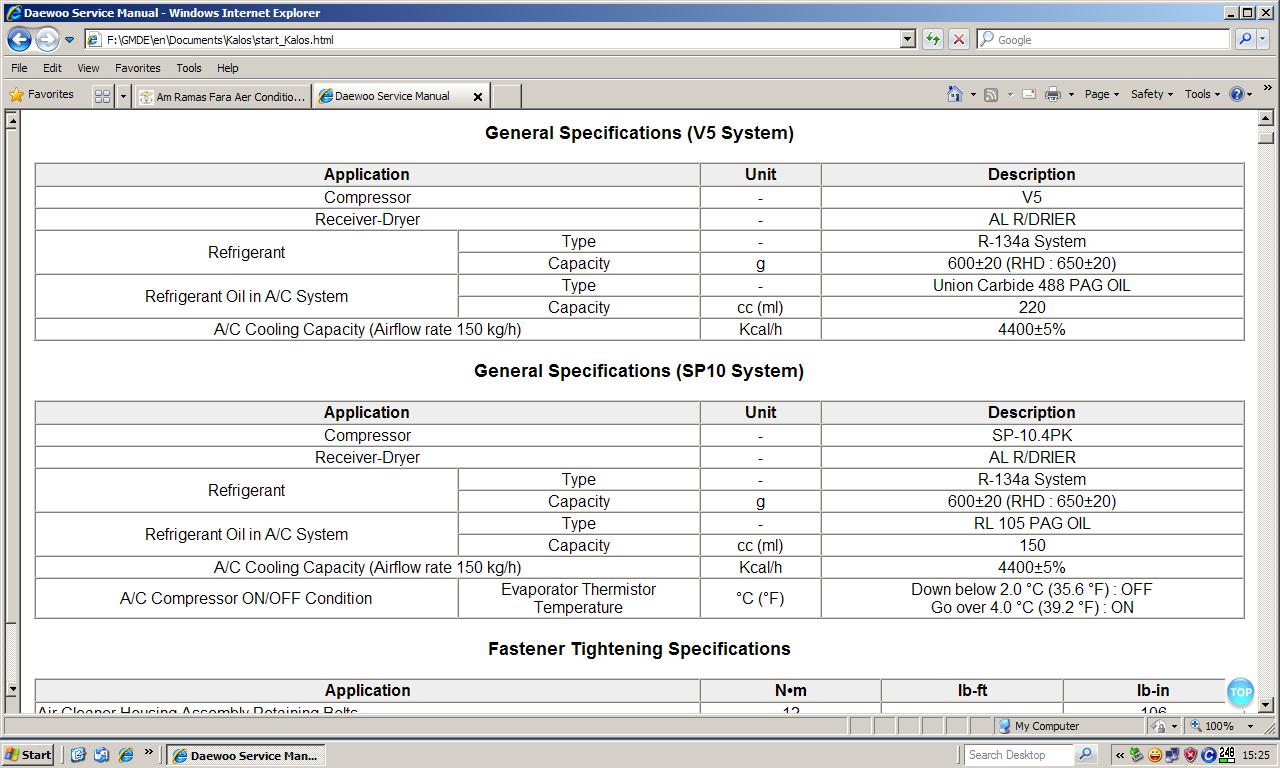Open the Home page icon

click(955, 94)
